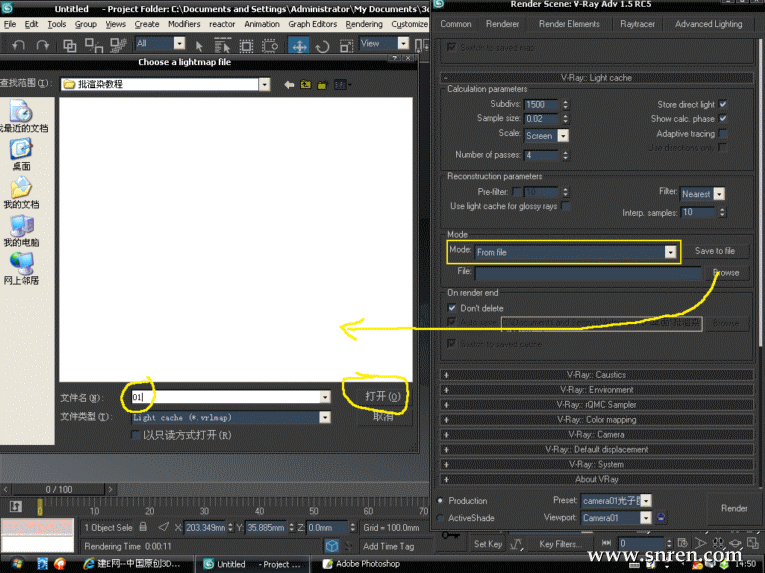Open the Preset dropdown
The width and height of the screenshot is (765, 573).
(646, 501)
